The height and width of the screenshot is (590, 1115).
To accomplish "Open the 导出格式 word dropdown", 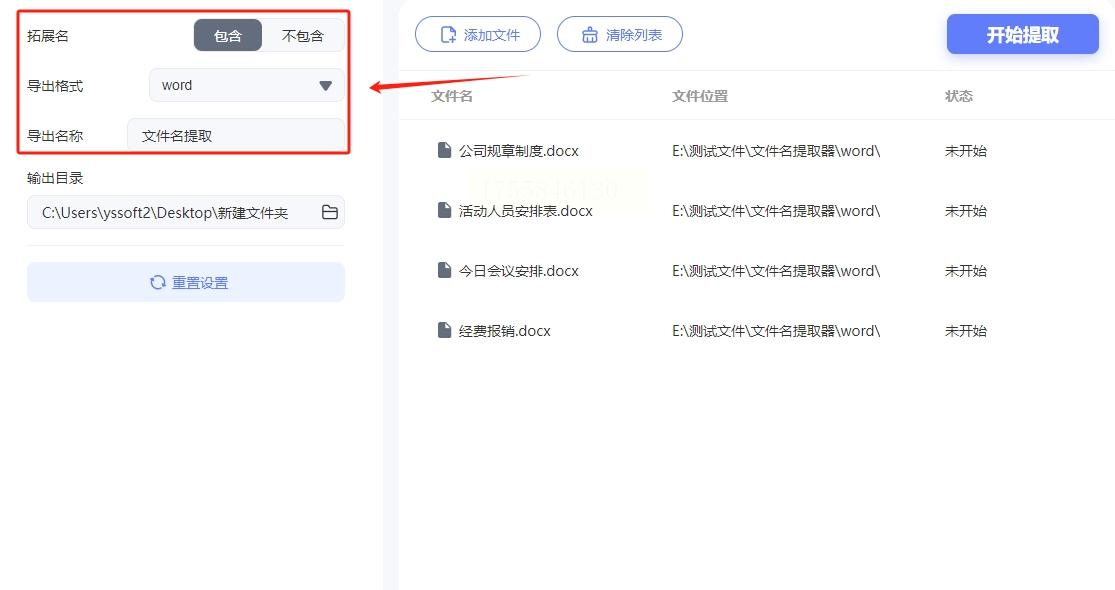I will 247,85.
